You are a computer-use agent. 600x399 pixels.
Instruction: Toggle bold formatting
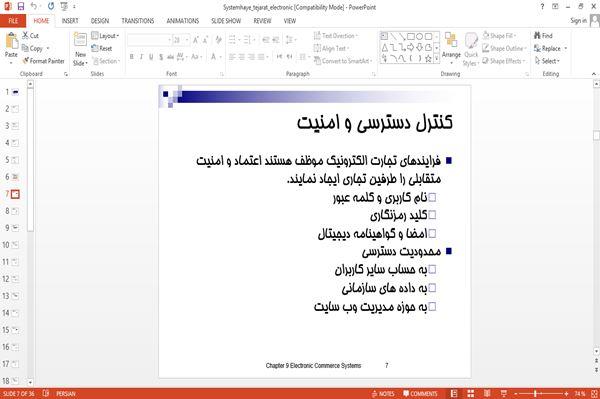[132, 57]
